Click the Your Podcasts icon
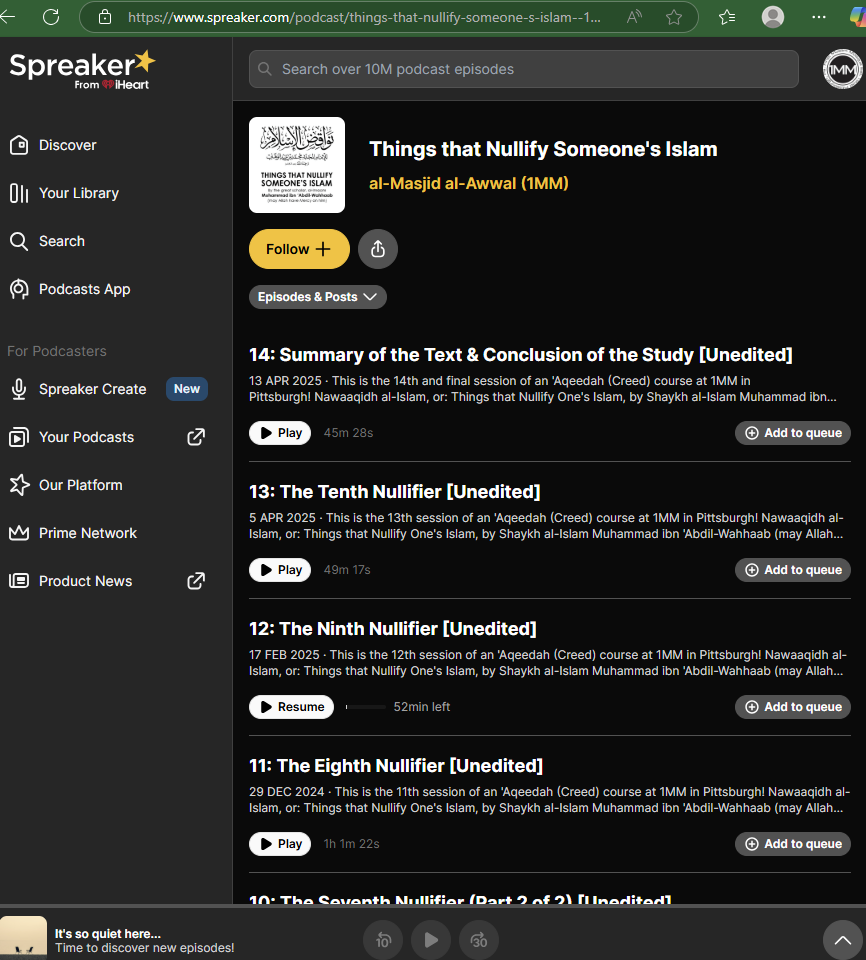866x960 pixels. point(19,437)
